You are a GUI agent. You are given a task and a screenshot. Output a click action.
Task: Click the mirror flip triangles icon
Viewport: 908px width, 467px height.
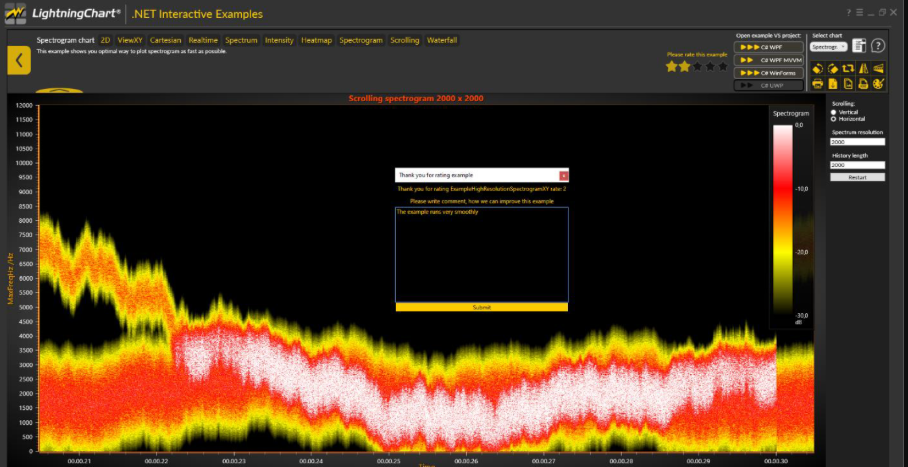point(863,68)
